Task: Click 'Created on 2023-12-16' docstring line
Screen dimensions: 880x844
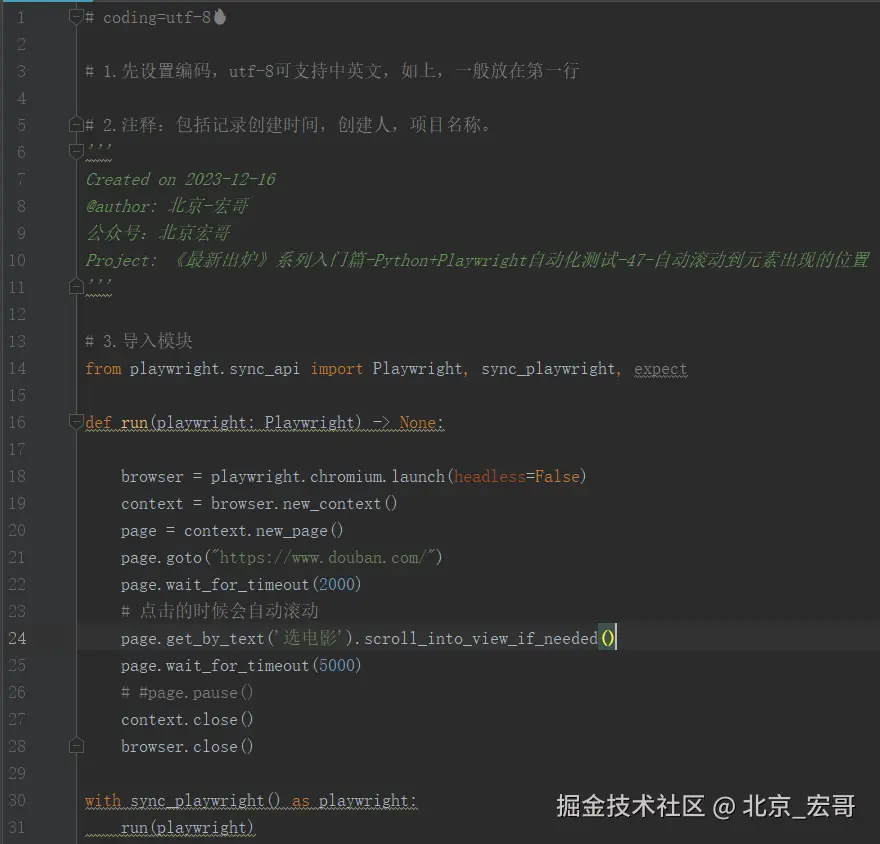Action: click(x=180, y=180)
